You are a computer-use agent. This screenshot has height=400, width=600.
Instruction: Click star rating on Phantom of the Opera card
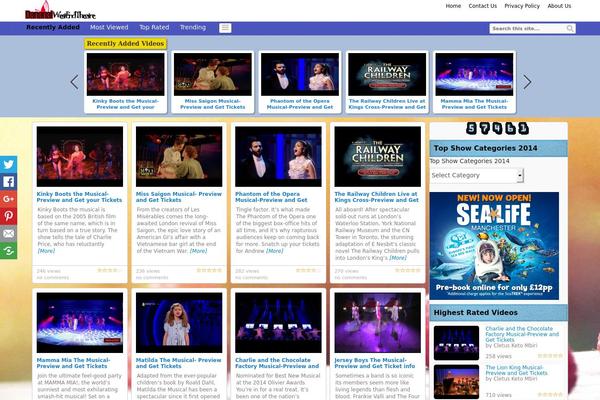click(308, 270)
